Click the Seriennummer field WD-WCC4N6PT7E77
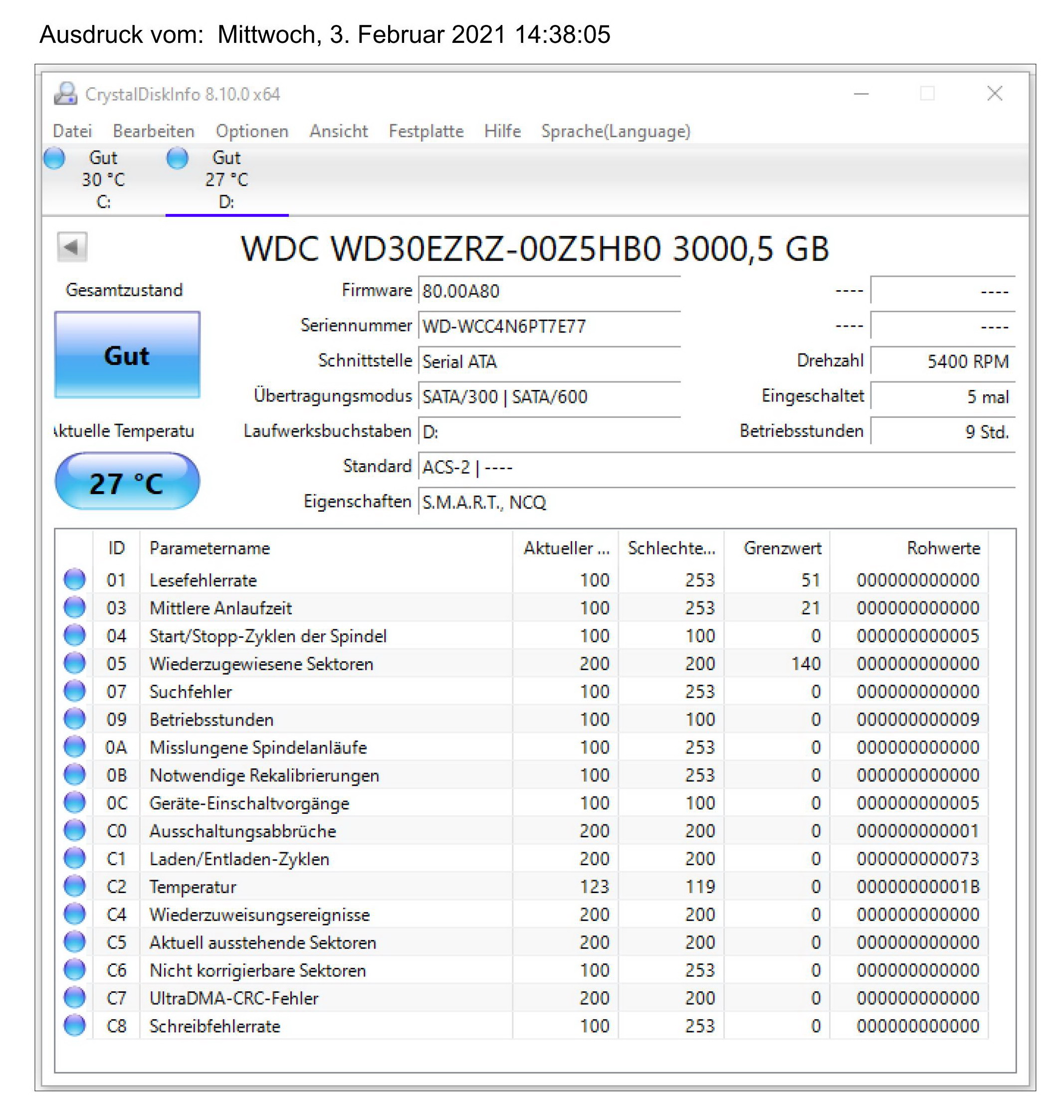The width and height of the screenshot is (1064, 1120). (549, 327)
